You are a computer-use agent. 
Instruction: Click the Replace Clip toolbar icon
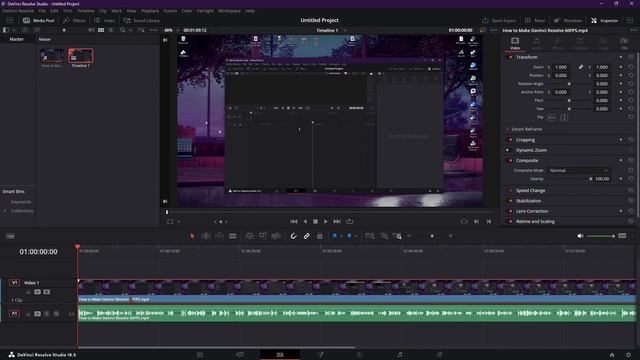click(276, 236)
